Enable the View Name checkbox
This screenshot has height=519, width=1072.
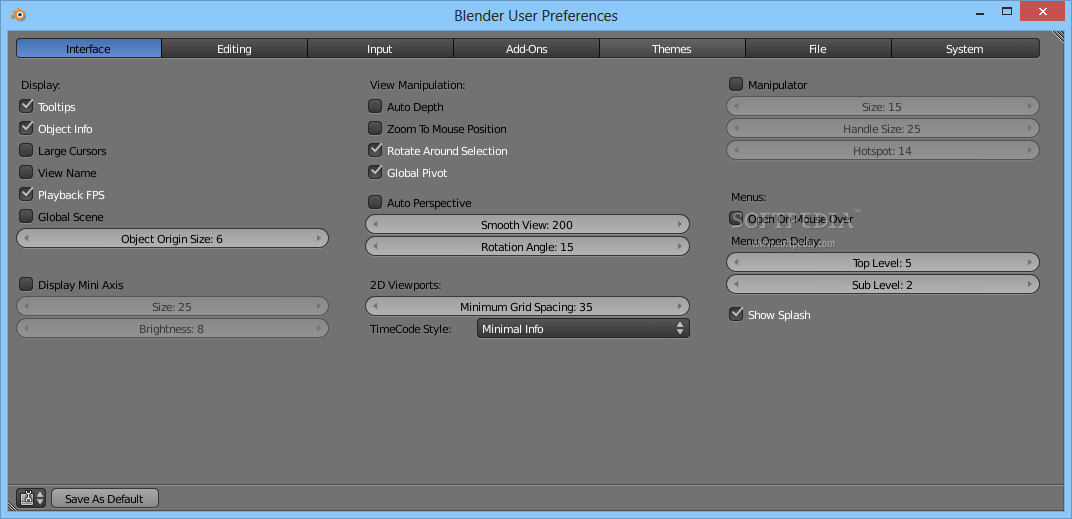(x=26, y=172)
